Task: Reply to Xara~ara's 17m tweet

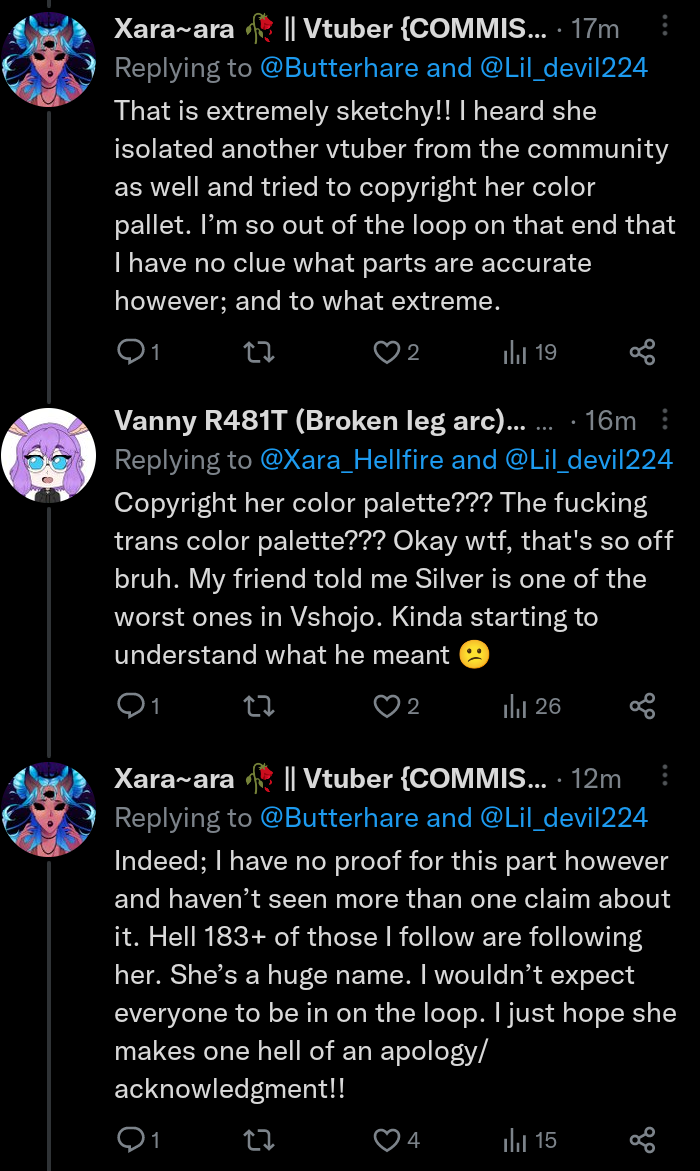Action: tap(131, 352)
